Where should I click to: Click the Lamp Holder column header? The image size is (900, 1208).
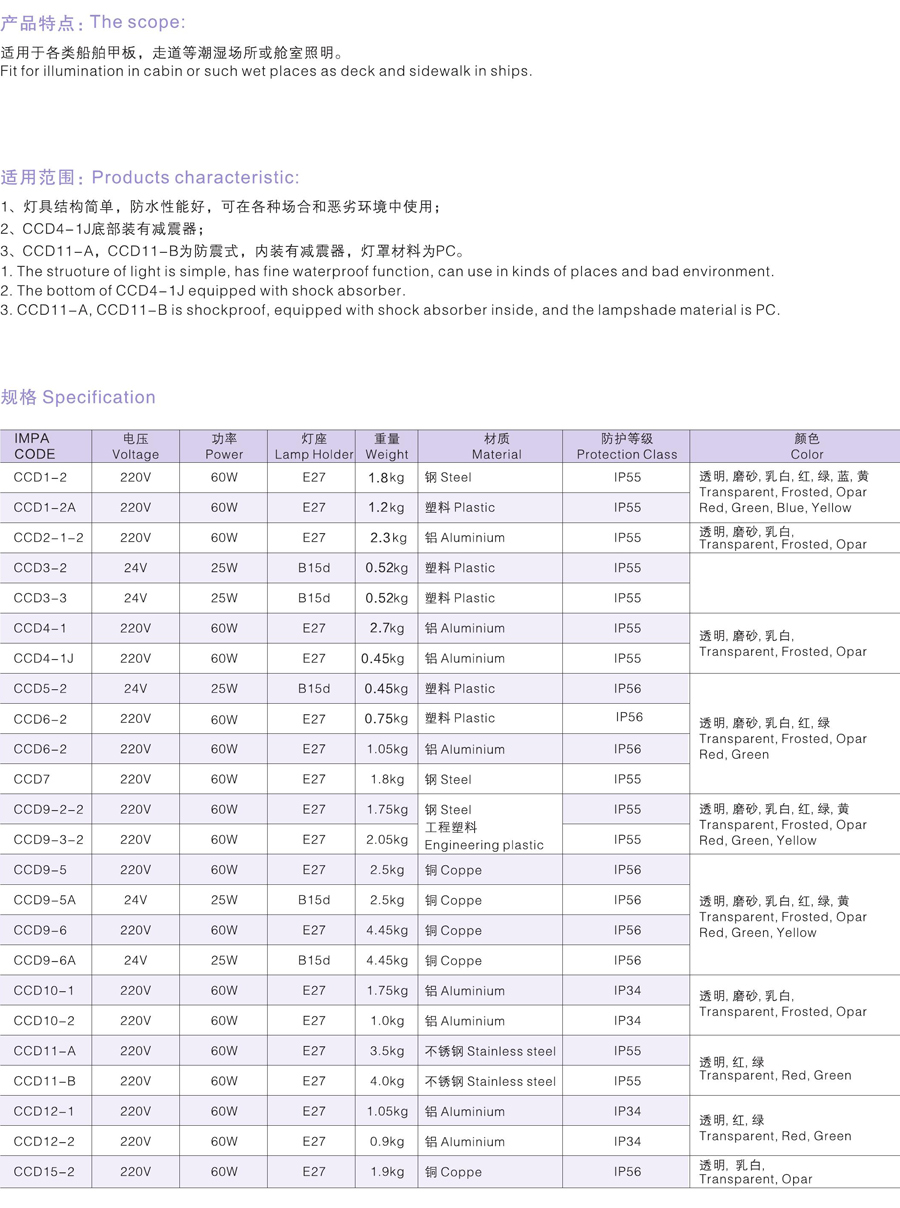pos(314,446)
